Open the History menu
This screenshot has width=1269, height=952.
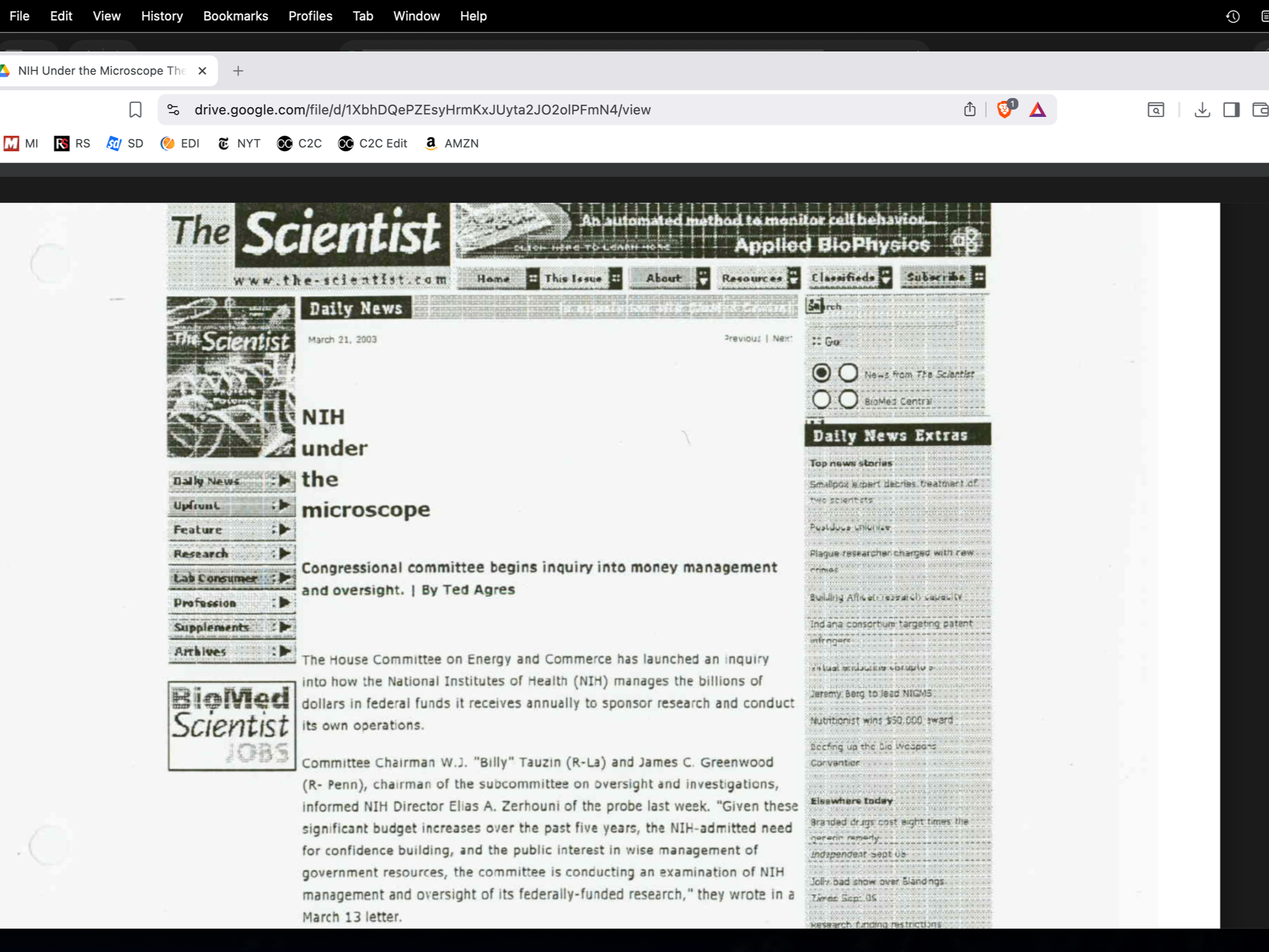(x=162, y=16)
